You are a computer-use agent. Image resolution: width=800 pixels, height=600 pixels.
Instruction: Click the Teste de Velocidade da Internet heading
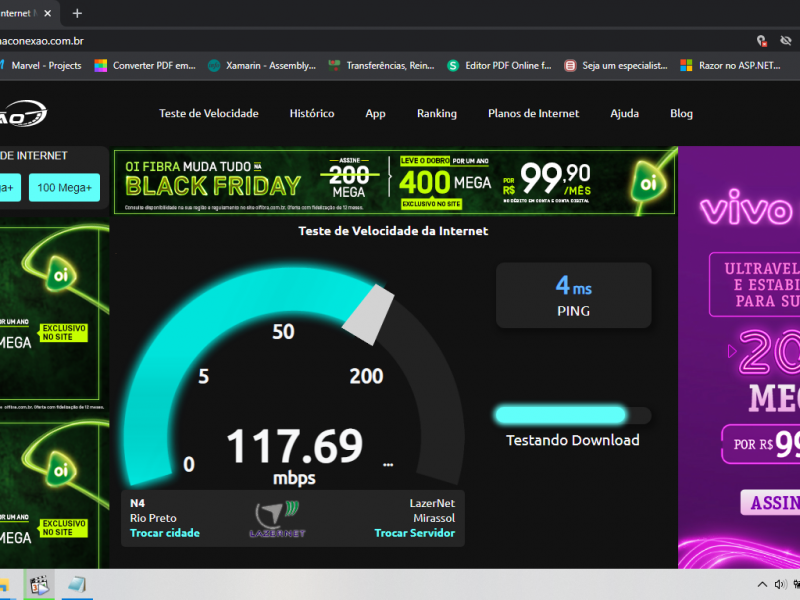pos(393,231)
